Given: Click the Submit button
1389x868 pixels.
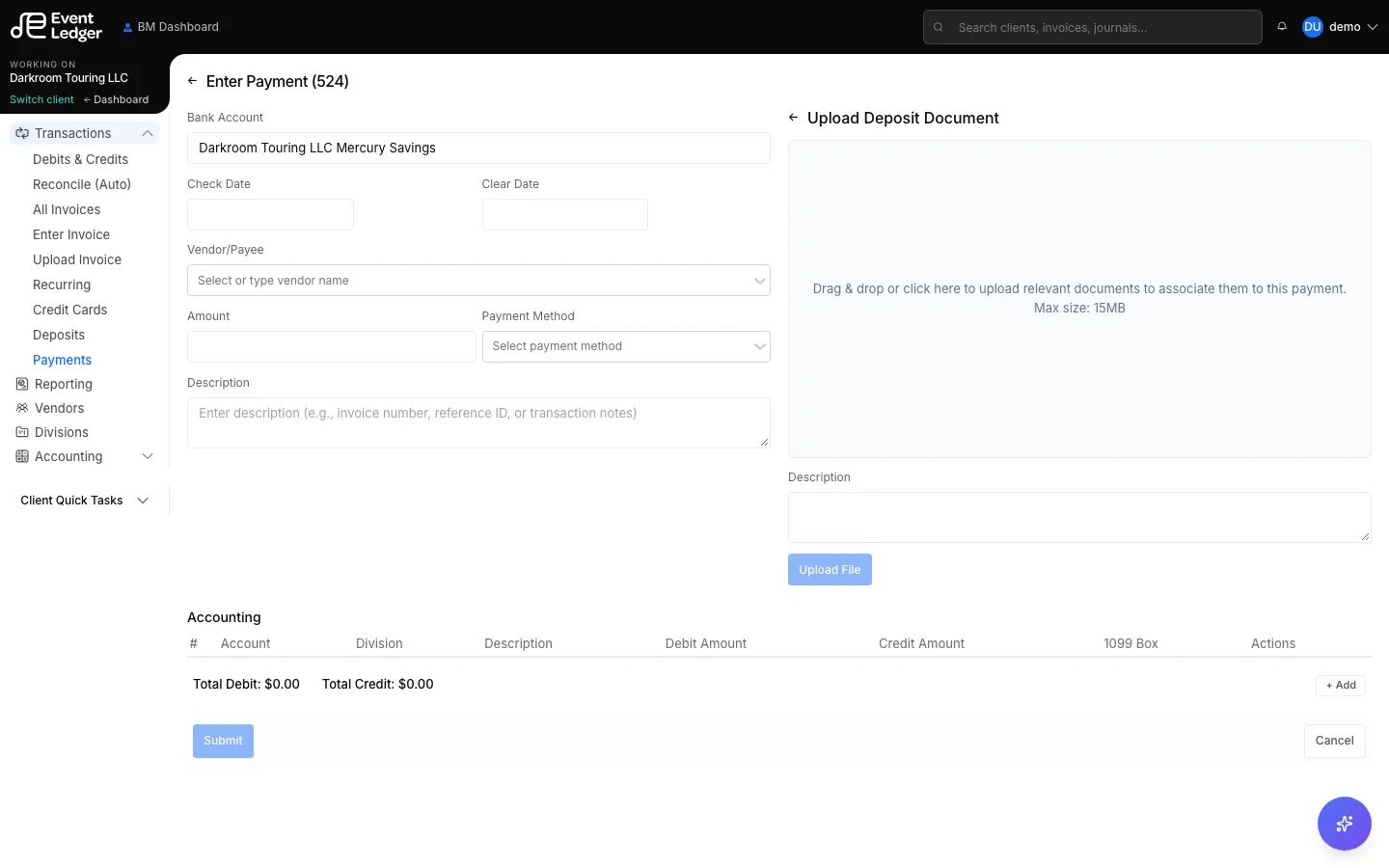Looking at the screenshot, I should coord(223,741).
